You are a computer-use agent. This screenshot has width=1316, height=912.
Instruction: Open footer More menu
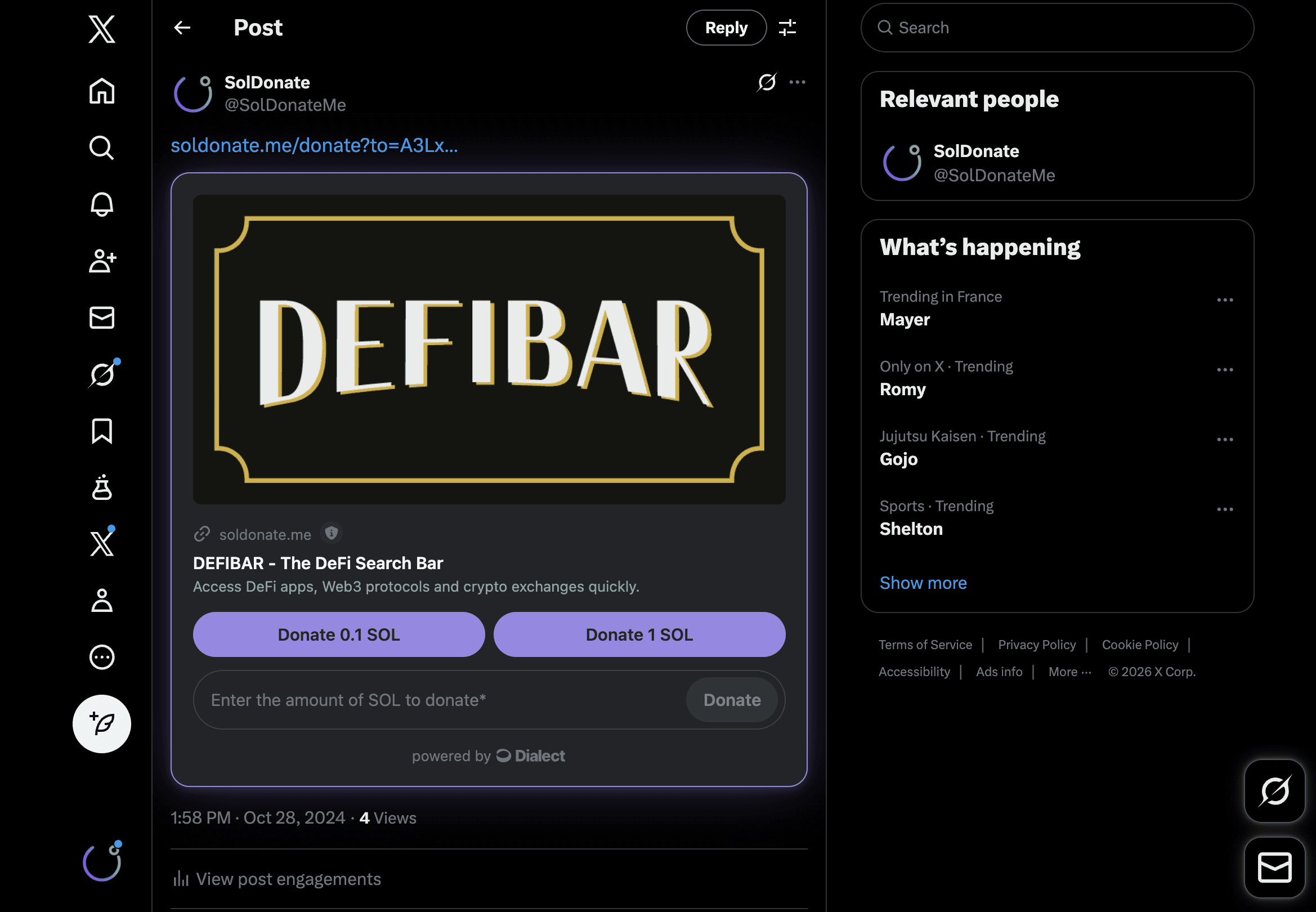[1069, 672]
